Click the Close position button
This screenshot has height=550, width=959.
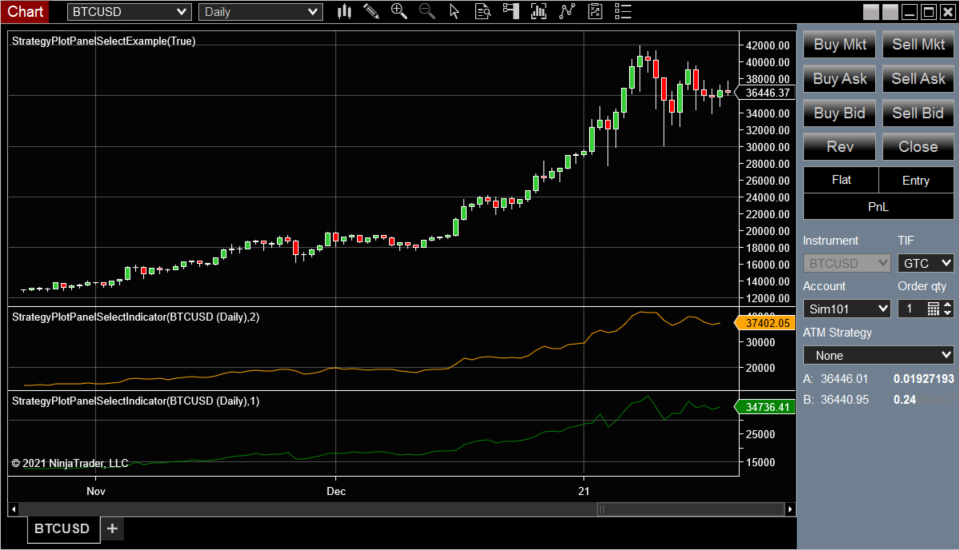click(917, 147)
